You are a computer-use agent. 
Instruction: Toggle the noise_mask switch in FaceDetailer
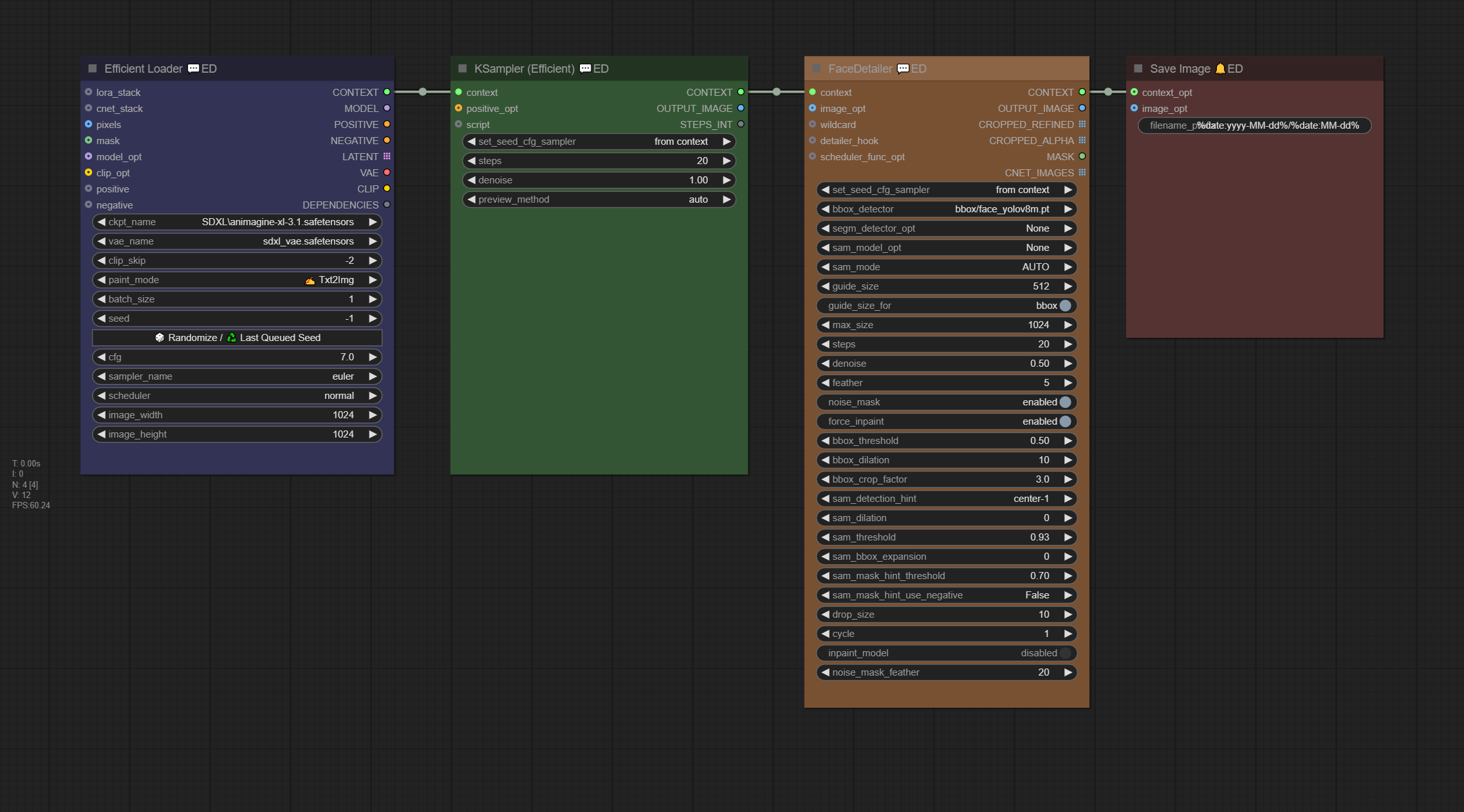(x=1065, y=402)
